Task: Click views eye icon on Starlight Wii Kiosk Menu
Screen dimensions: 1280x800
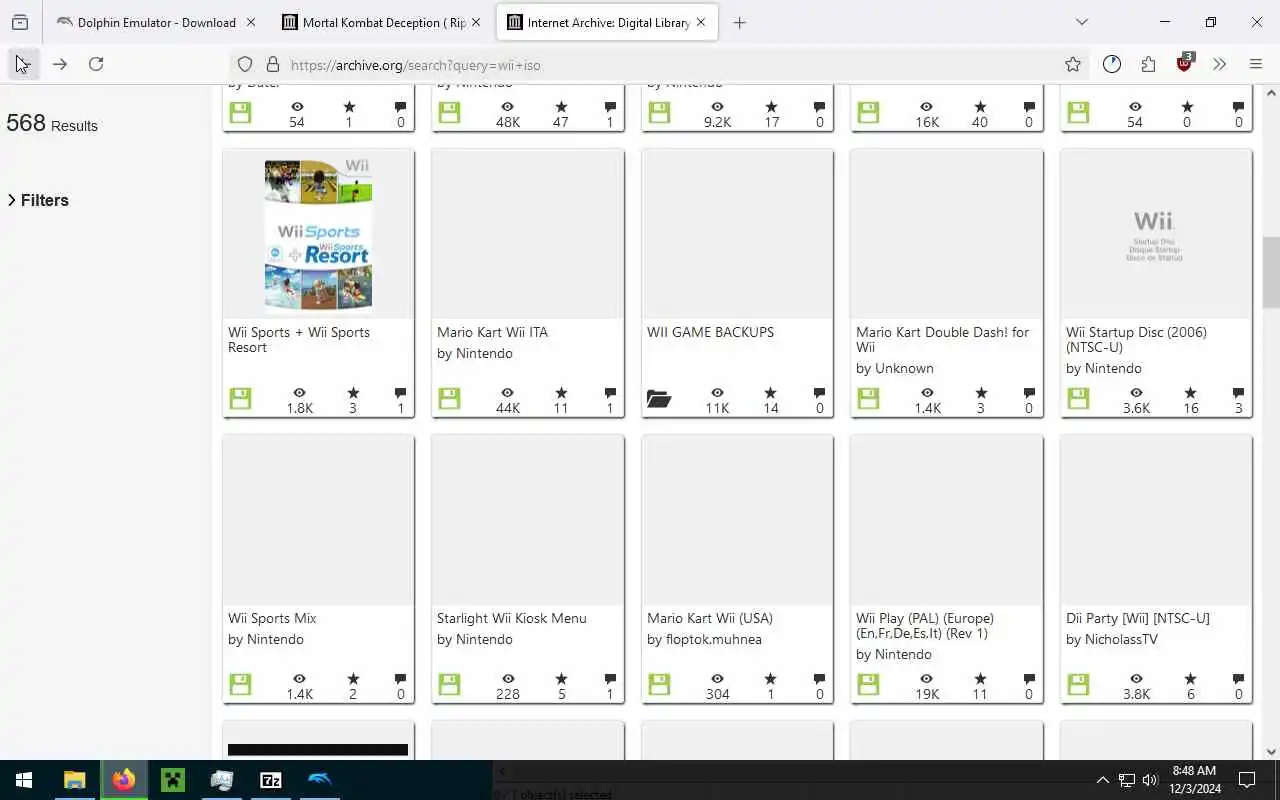Action: pos(507,679)
